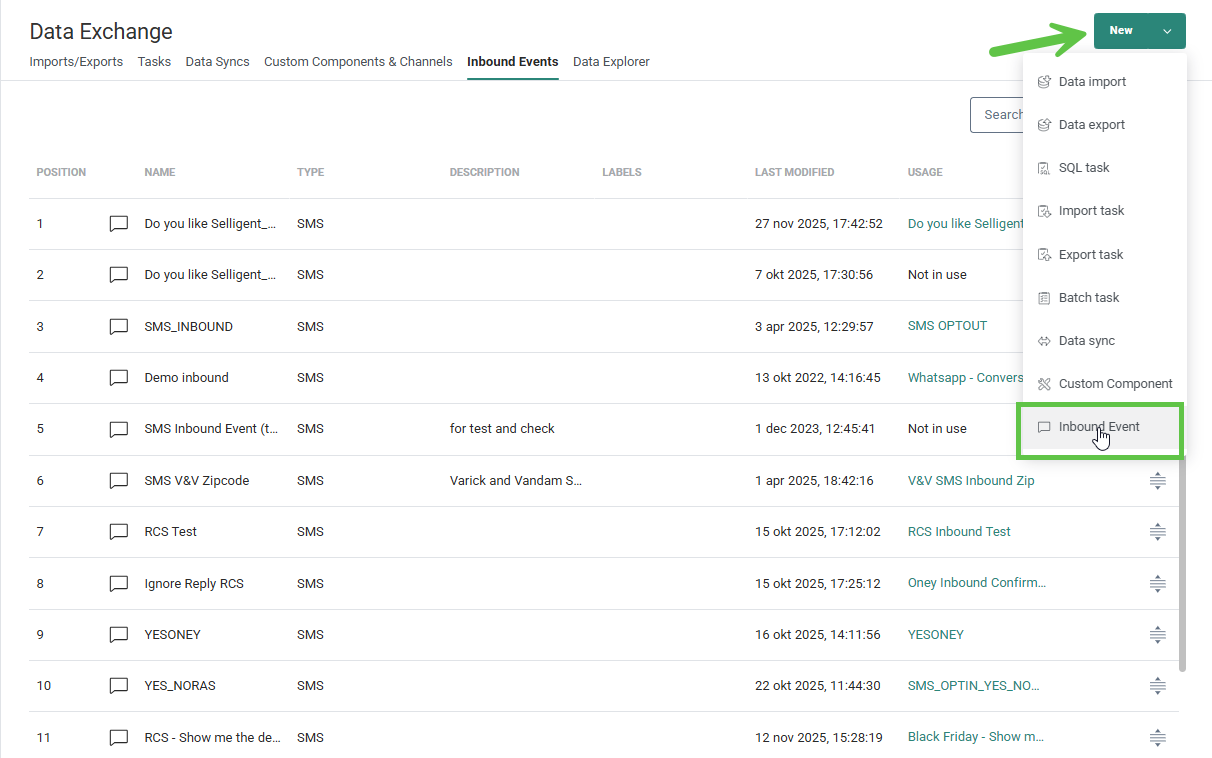Choose Export task in the New menu
This screenshot has height=758, width=1212.
(x=1091, y=255)
